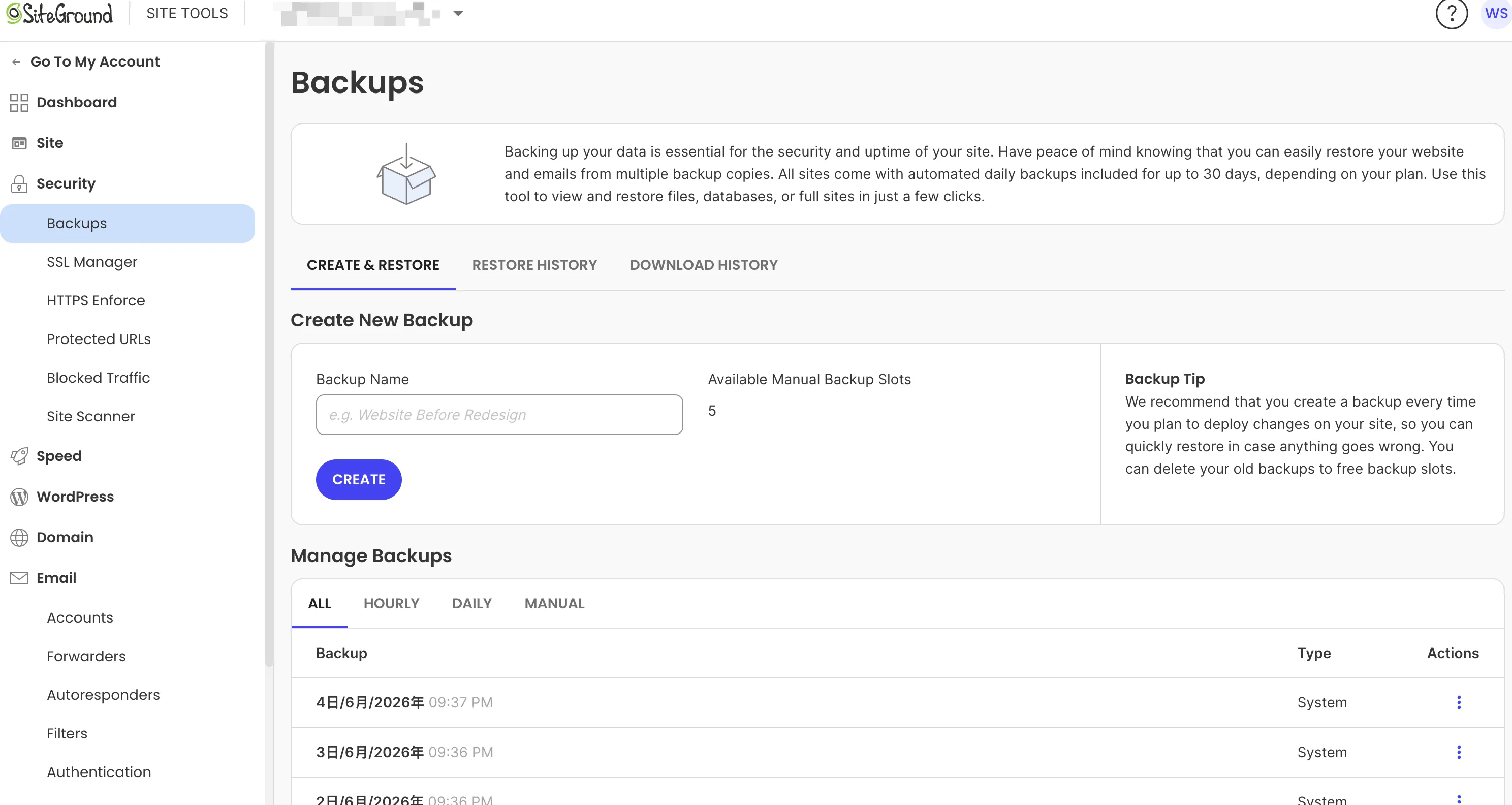Open email Filters
Viewport: 1512px width, 805px height.
[67, 733]
